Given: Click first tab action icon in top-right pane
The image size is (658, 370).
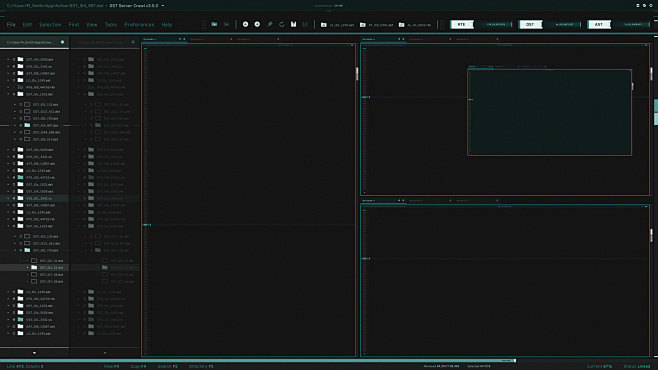Looking at the screenshot, I should pyautogui.click(x=399, y=39).
